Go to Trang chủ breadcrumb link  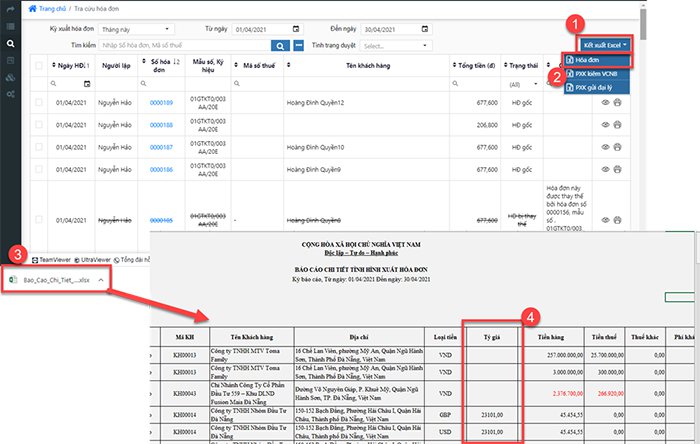pyautogui.click(x=52, y=8)
